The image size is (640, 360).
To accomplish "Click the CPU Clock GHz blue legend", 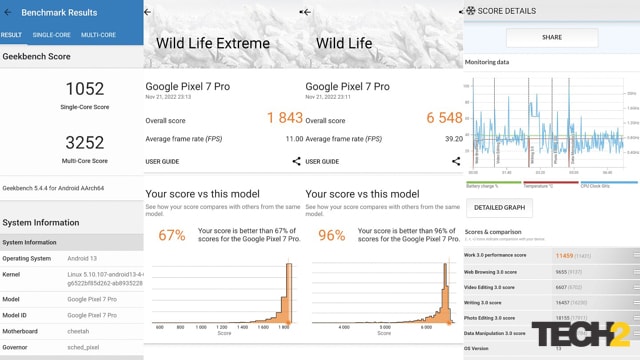I will pyautogui.click(x=609, y=184).
